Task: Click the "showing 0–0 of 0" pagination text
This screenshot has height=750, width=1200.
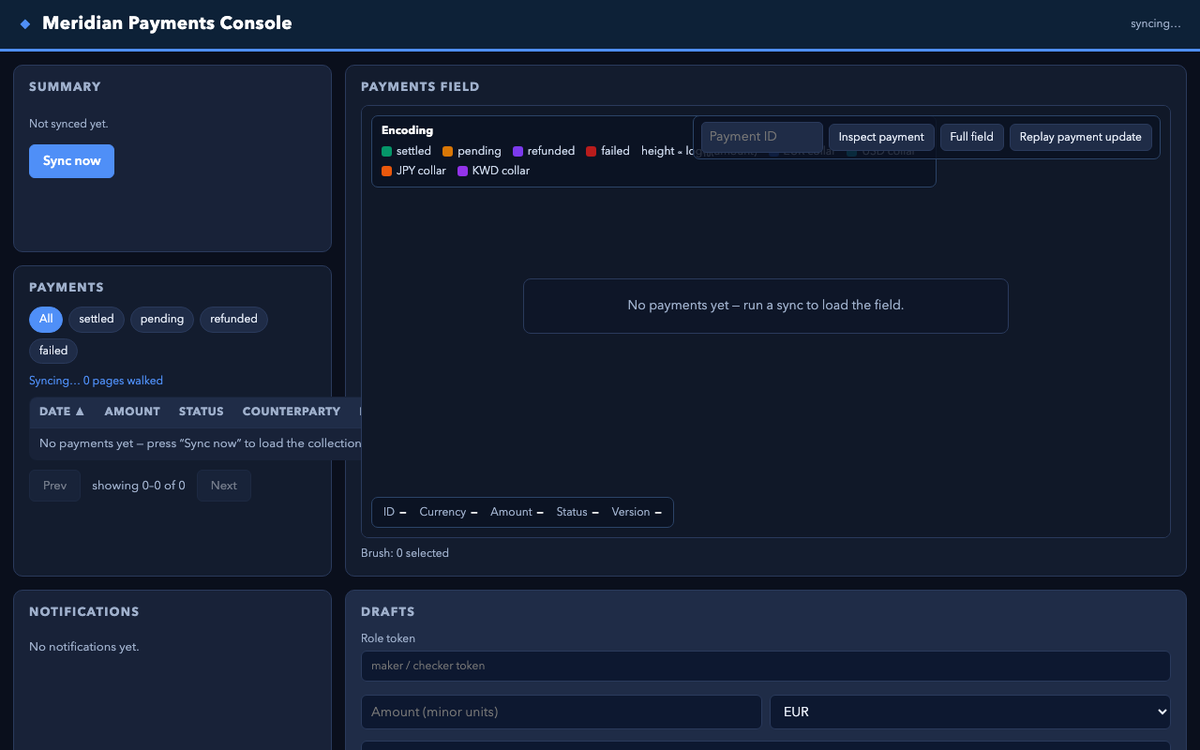Action: click(x=139, y=486)
